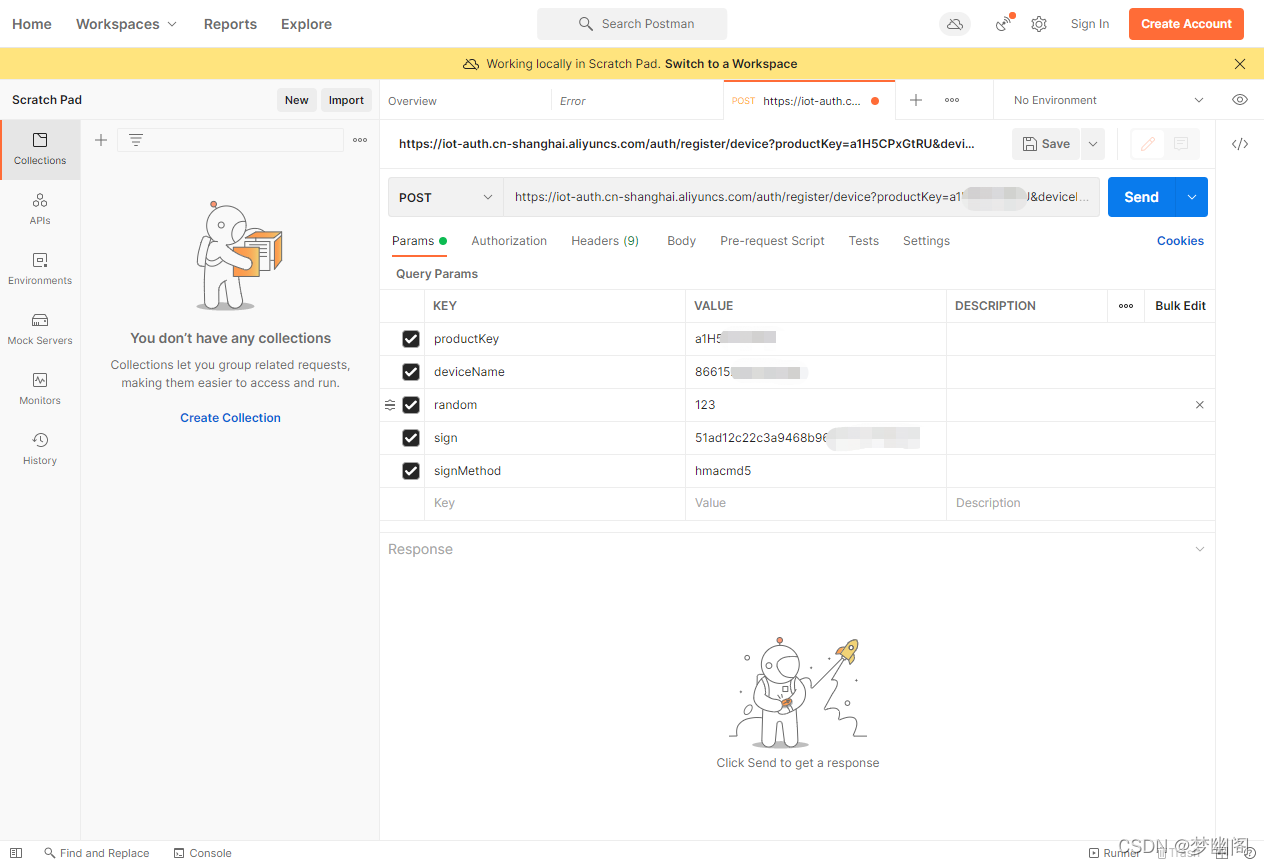Open the History sidebar panel
This screenshot has width=1264, height=865.
[x=40, y=449]
